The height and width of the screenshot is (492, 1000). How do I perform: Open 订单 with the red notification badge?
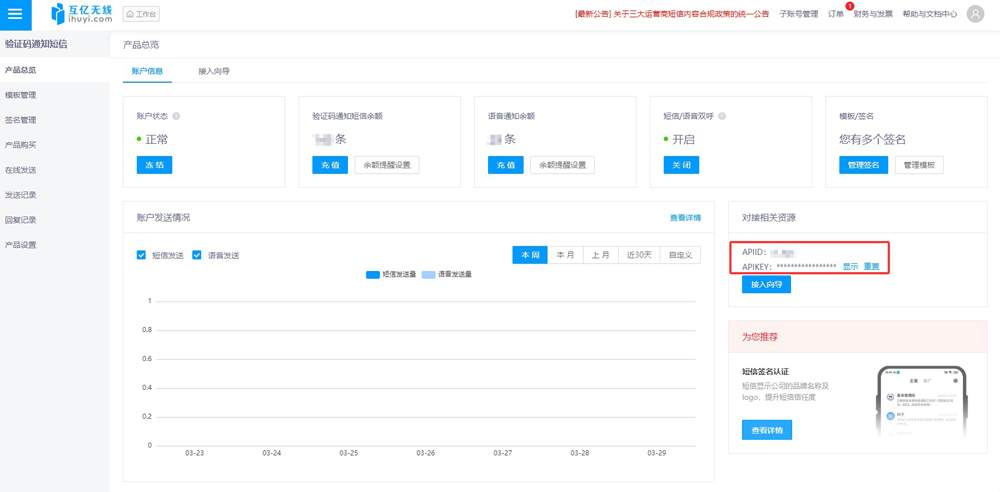click(x=836, y=14)
